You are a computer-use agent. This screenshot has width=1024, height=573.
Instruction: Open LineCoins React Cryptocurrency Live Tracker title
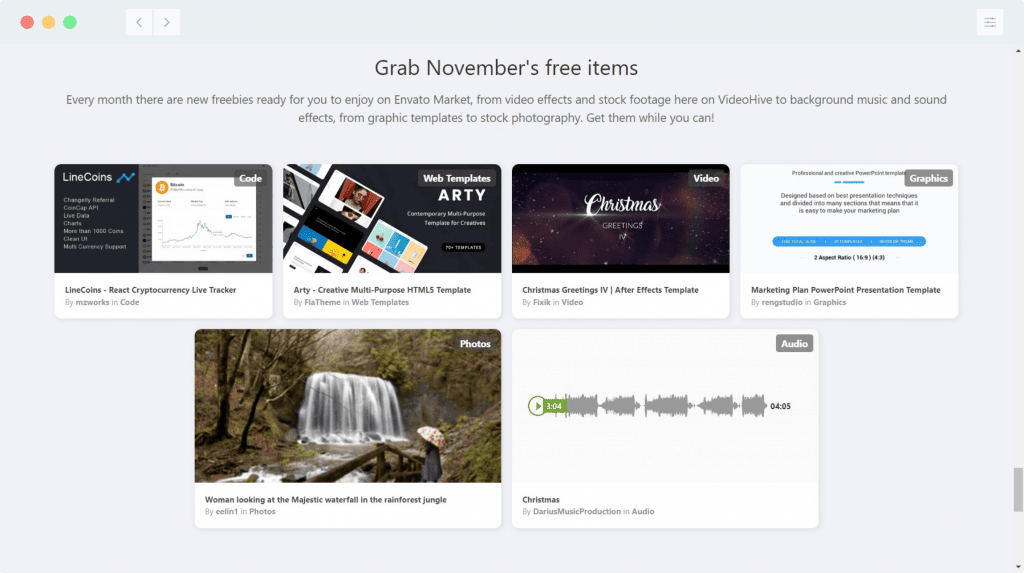pos(150,290)
